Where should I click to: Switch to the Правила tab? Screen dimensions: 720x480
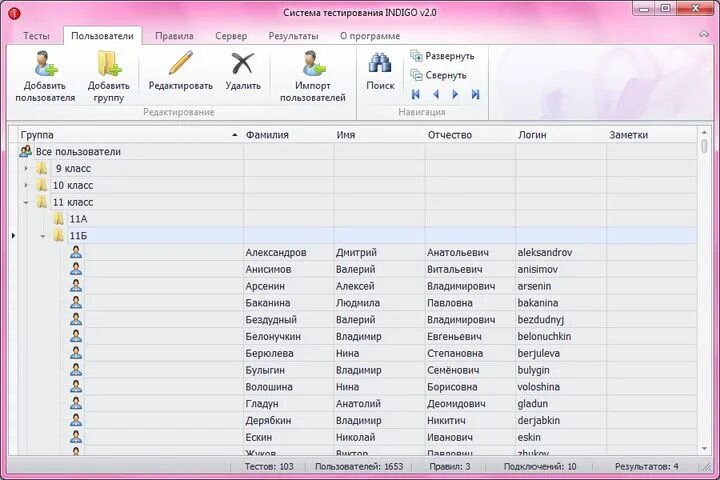tap(174, 36)
